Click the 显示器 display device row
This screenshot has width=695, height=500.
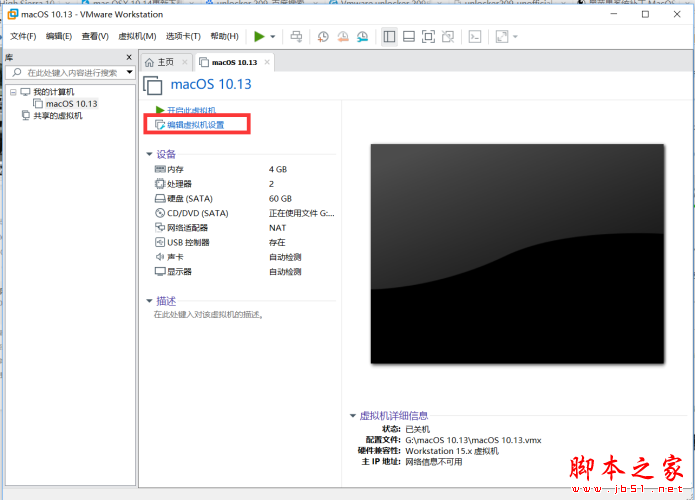pos(243,272)
